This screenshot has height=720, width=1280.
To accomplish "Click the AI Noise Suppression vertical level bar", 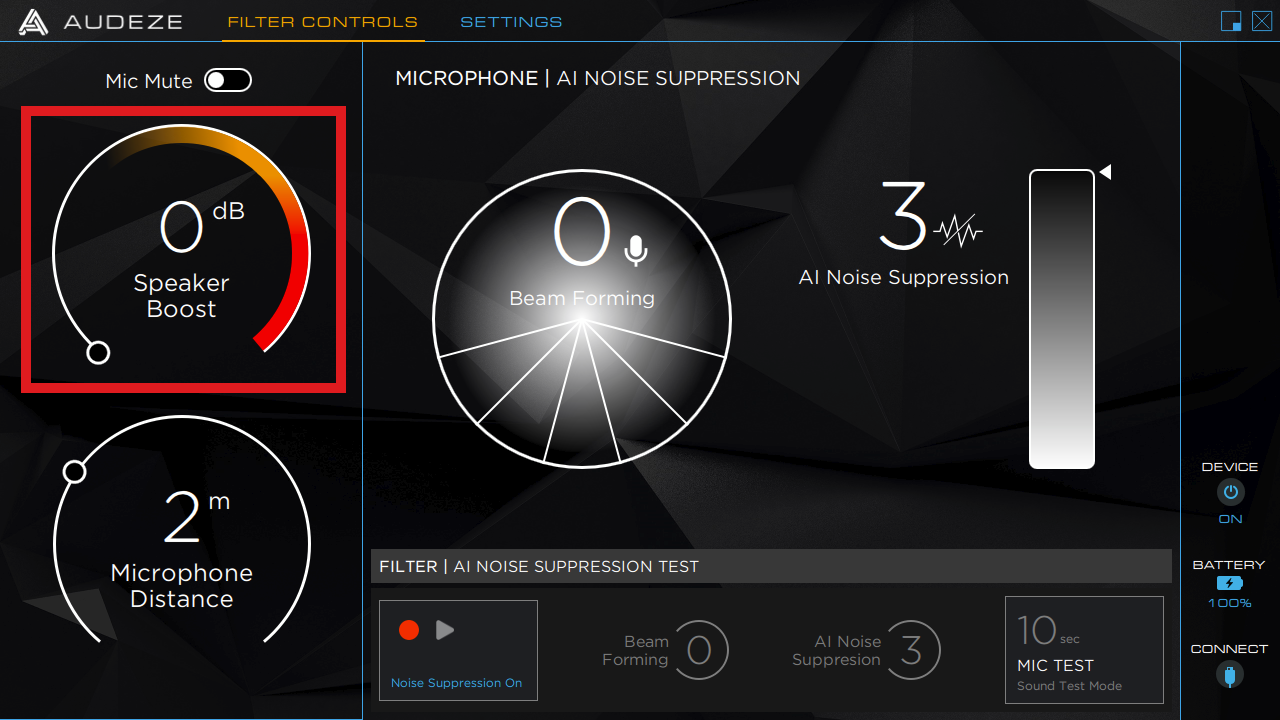I will [x=1062, y=319].
